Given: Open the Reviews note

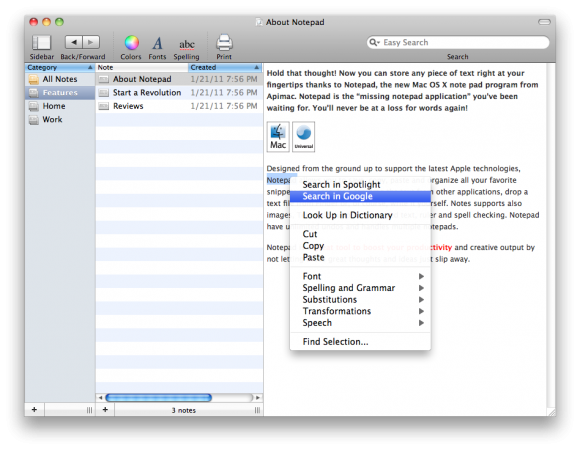Looking at the screenshot, I should [x=179, y=106].
